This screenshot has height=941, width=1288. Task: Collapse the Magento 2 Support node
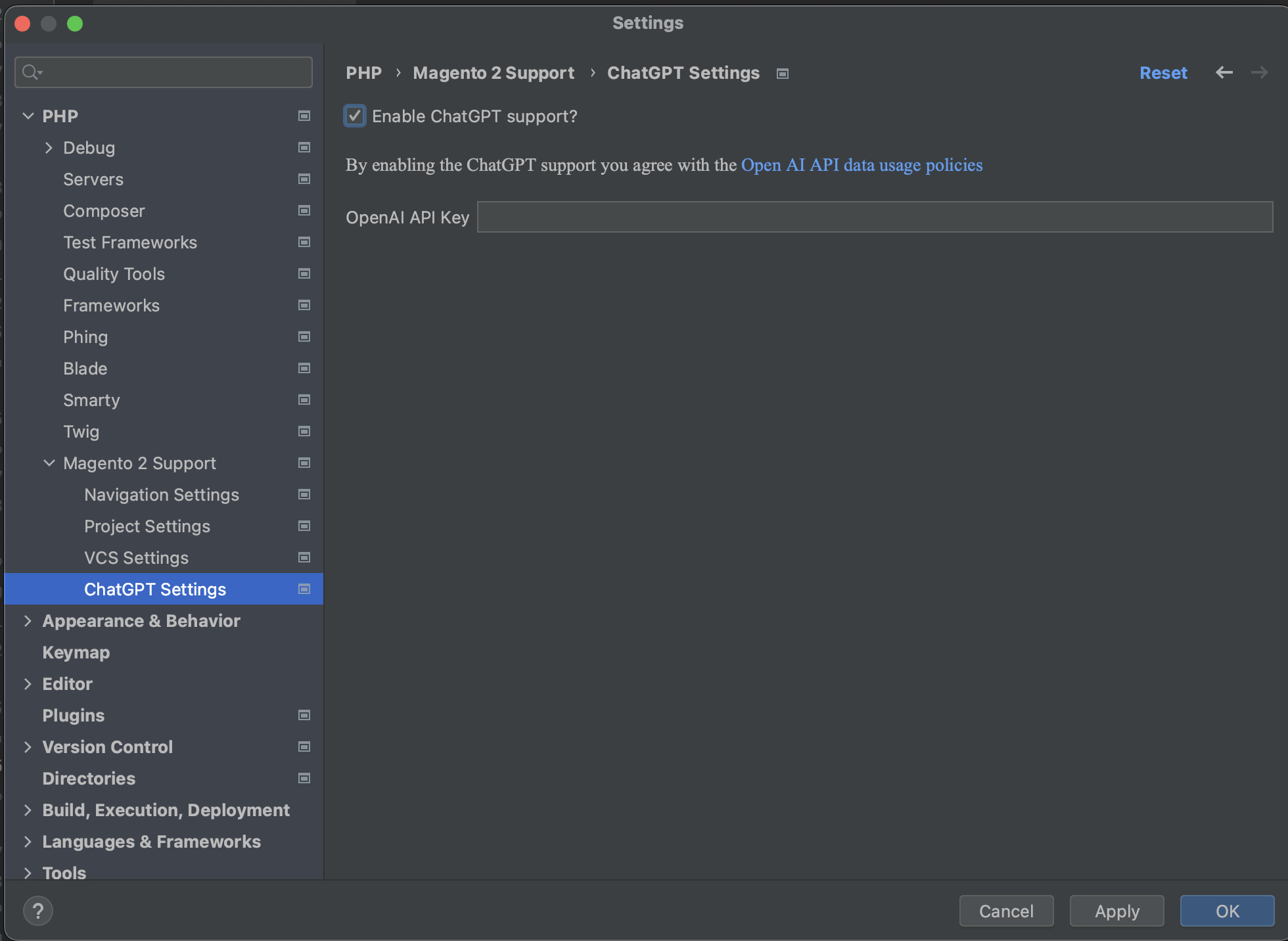coord(49,463)
